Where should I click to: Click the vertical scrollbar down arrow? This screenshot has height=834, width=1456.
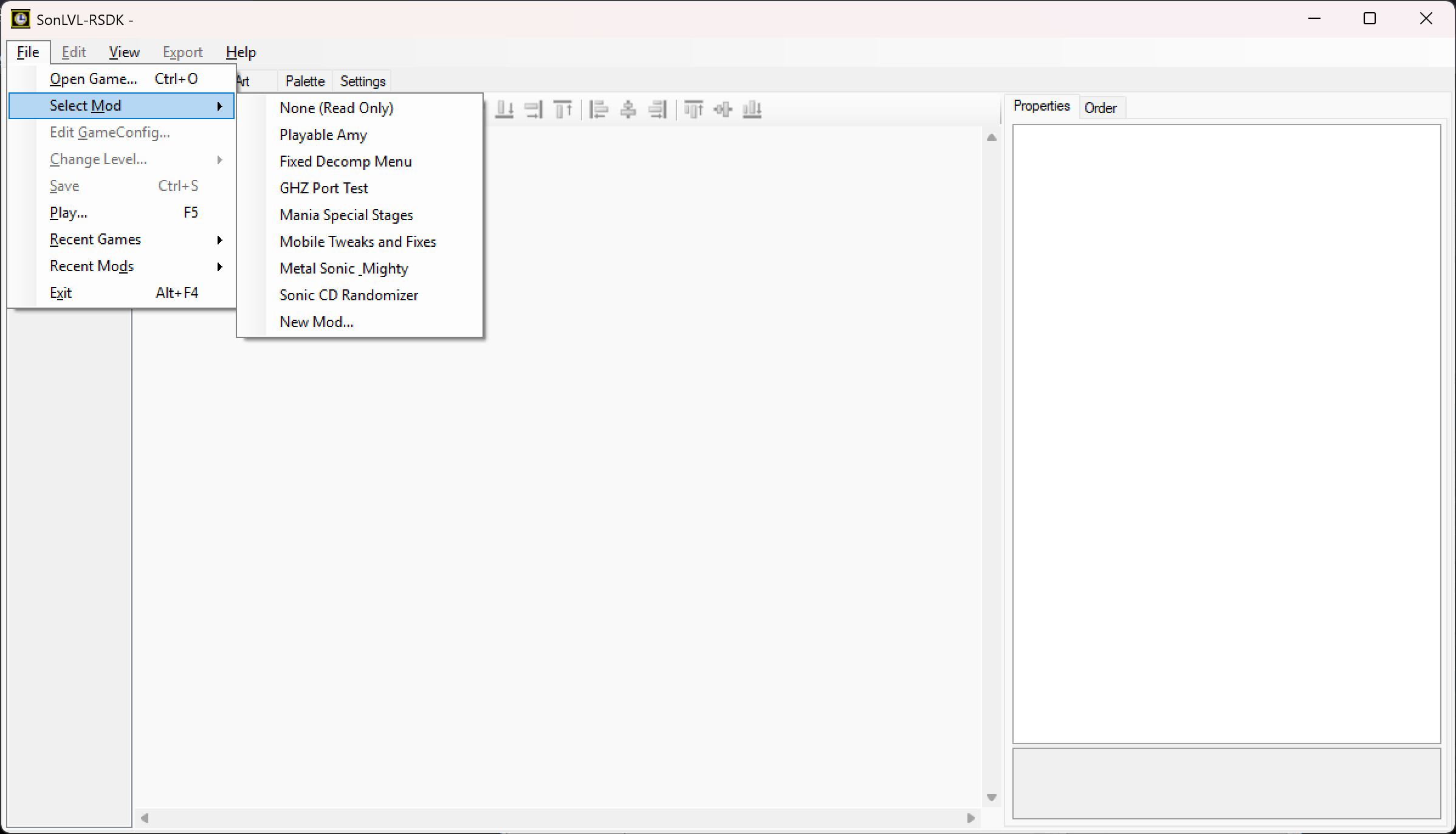(992, 798)
